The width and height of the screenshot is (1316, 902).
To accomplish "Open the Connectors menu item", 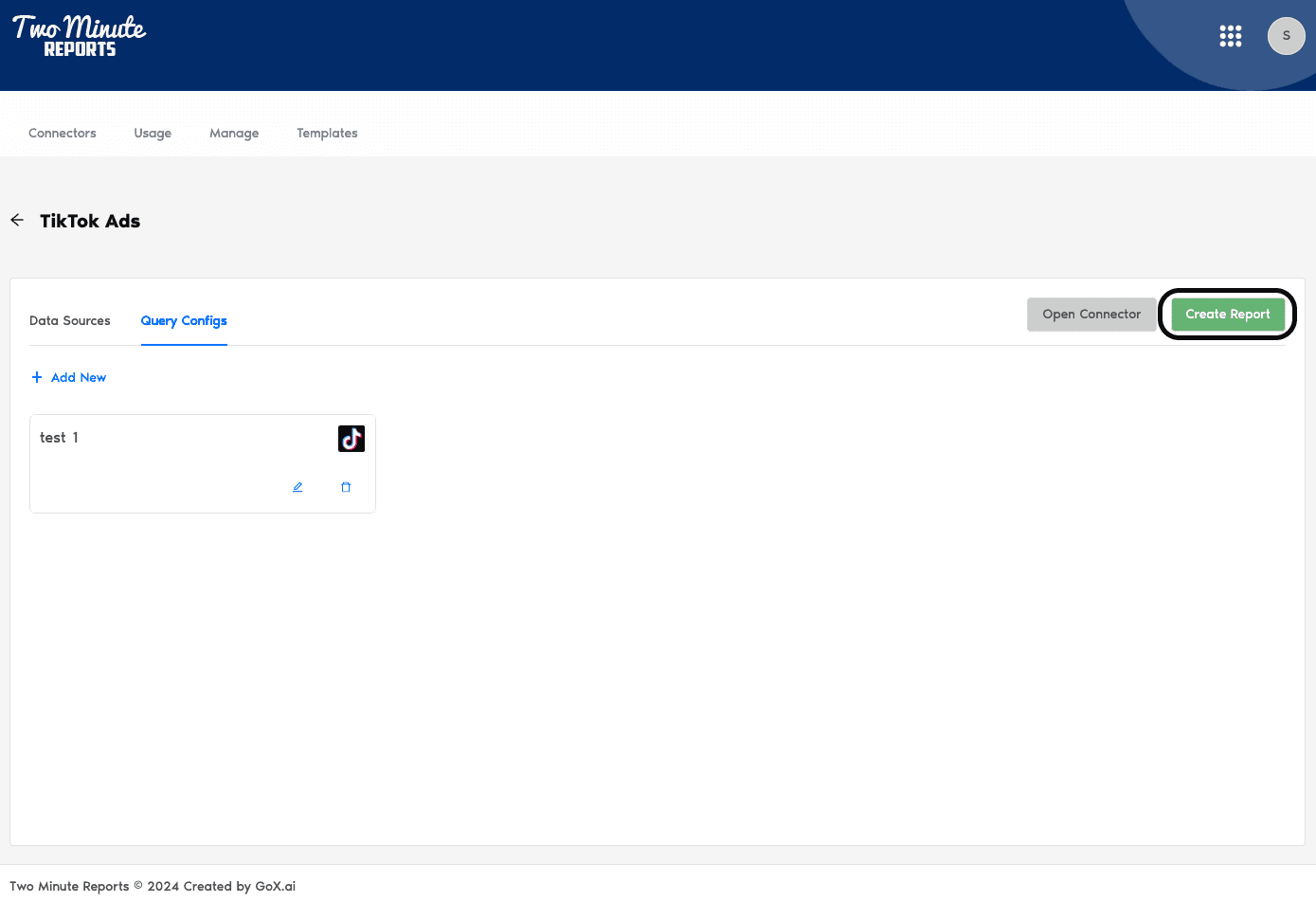I will click(63, 134).
